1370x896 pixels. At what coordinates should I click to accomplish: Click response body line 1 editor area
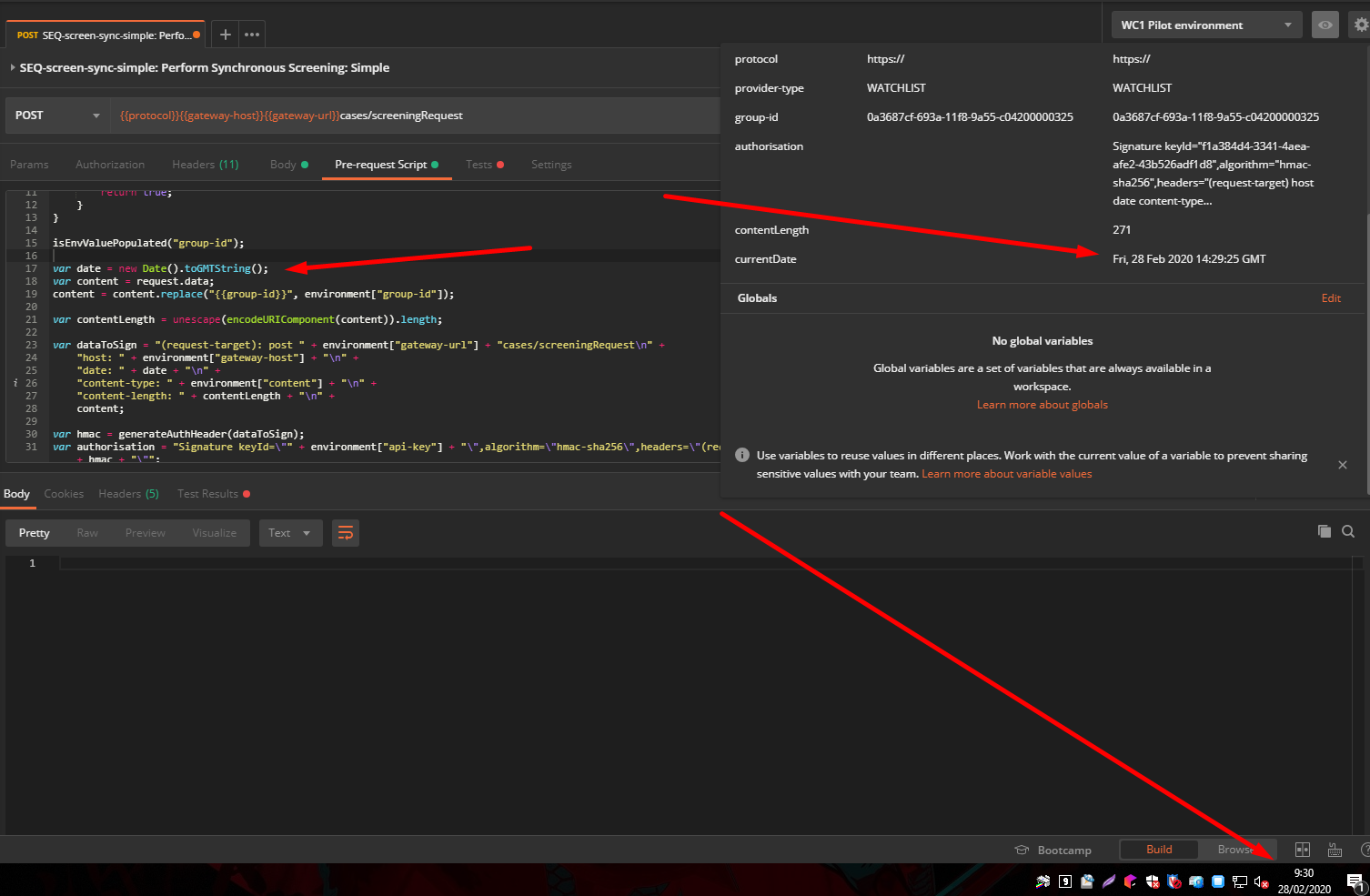tap(710, 563)
